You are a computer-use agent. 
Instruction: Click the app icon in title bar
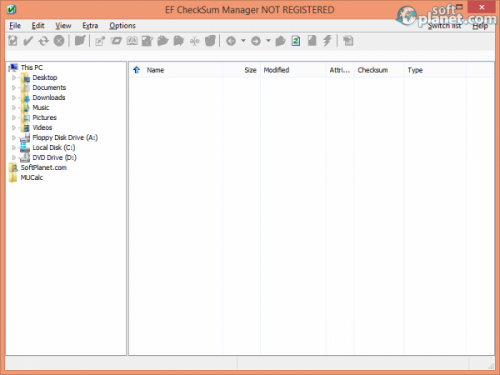(12, 10)
